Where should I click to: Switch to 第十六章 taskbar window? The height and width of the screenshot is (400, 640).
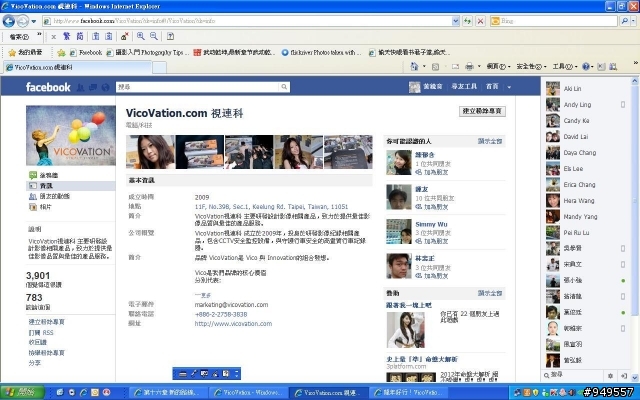pos(170,393)
